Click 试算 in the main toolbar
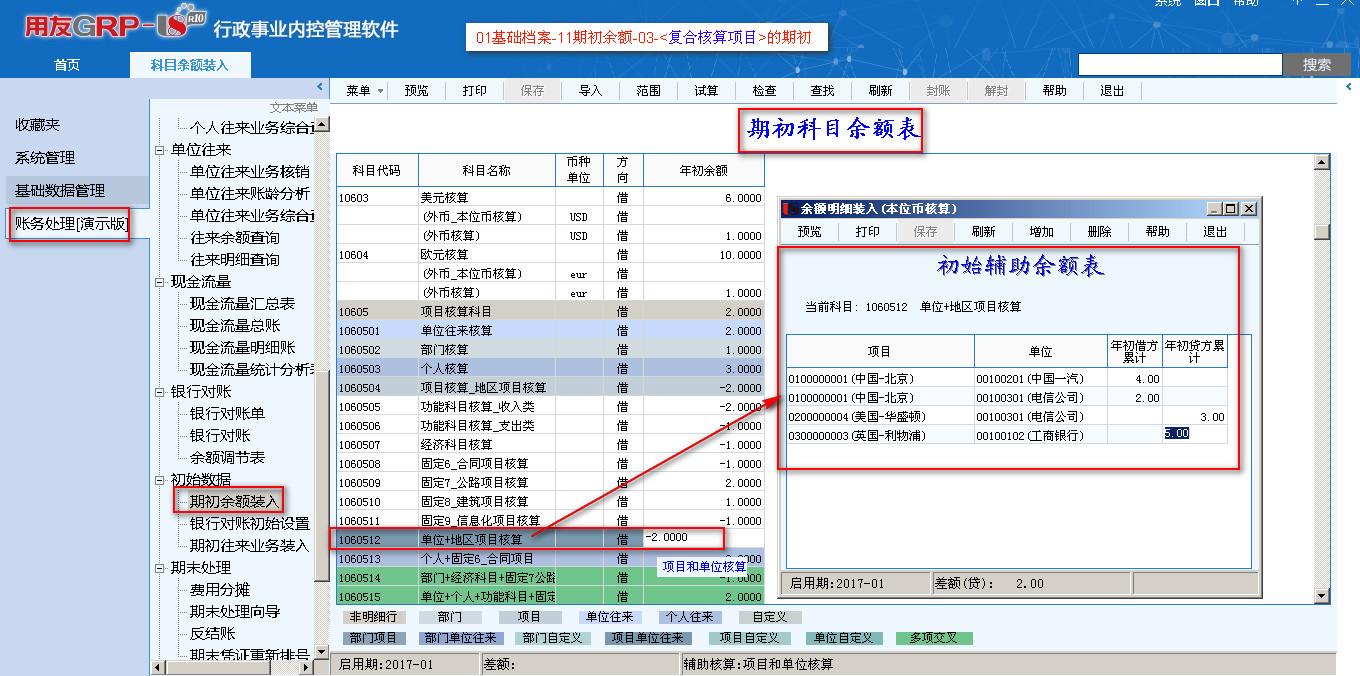 coord(706,91)
